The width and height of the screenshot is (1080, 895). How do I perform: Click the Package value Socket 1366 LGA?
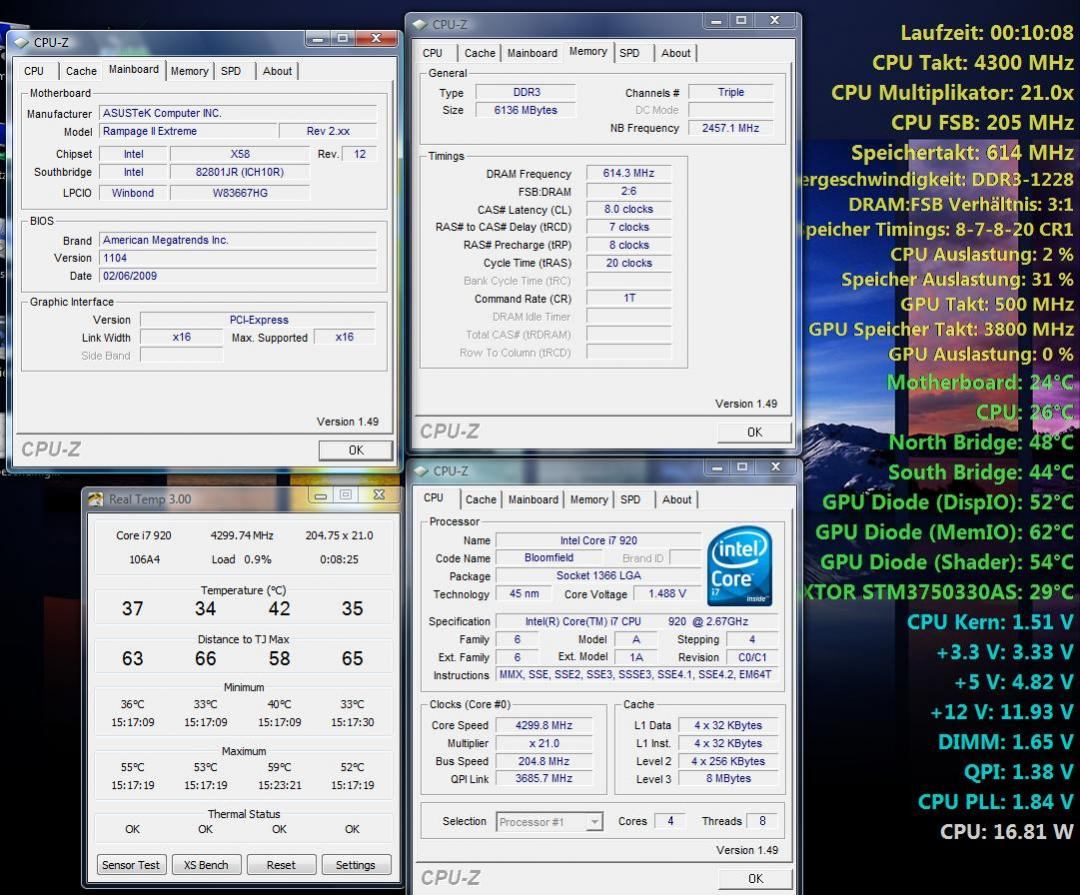(x=598, y=575)
